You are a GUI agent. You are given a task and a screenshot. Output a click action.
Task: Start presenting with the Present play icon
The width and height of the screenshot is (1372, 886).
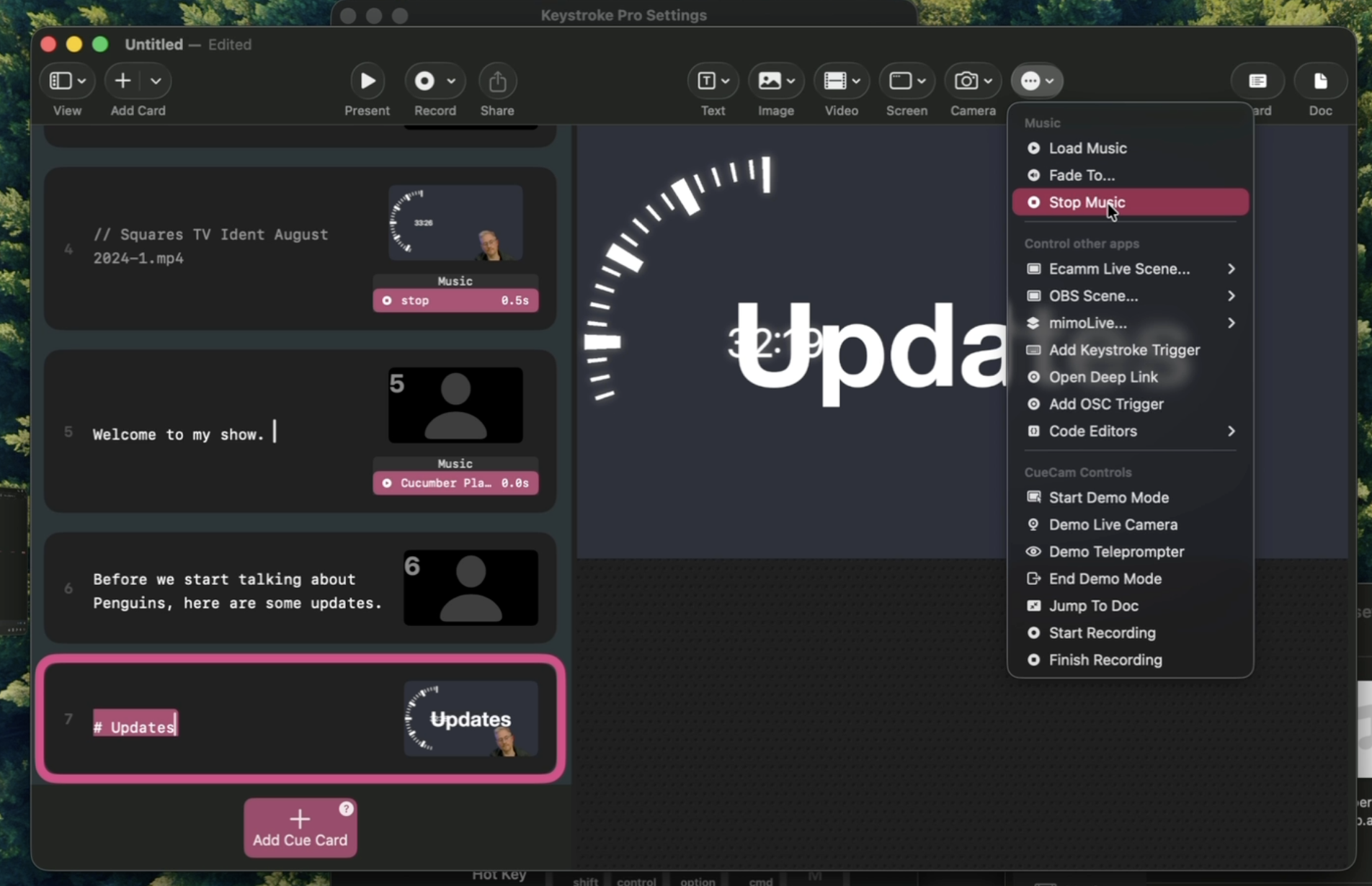(367, 81)
